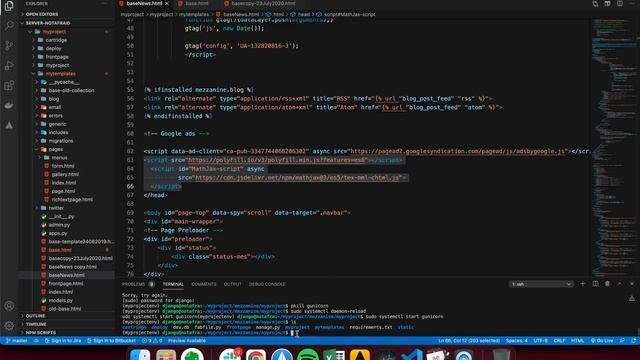Open frontpage.html in explorer
Screen dimensions: 640x360
[x=65, y=284]
